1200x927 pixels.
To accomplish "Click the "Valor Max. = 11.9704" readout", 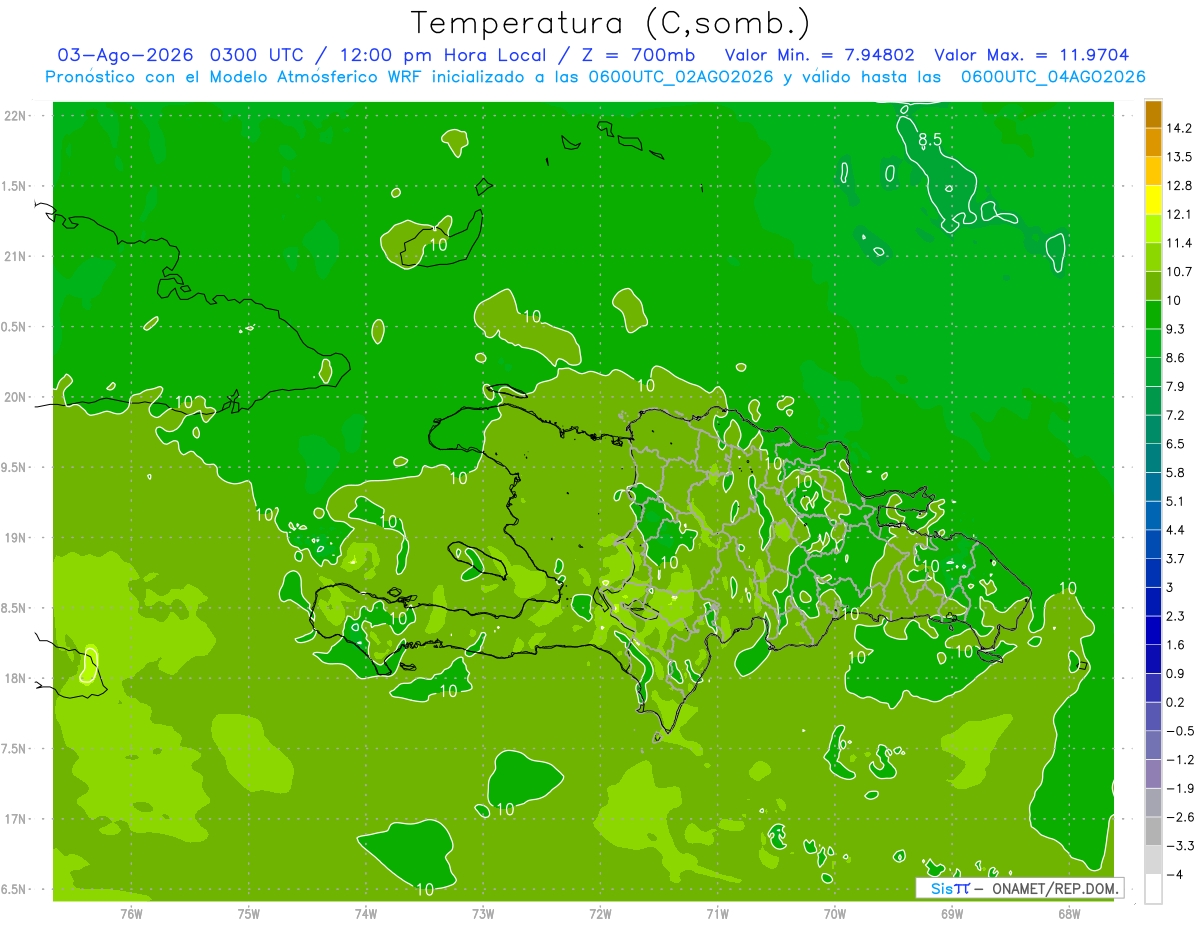I will pyautogui.click(x=1032, y=55).
